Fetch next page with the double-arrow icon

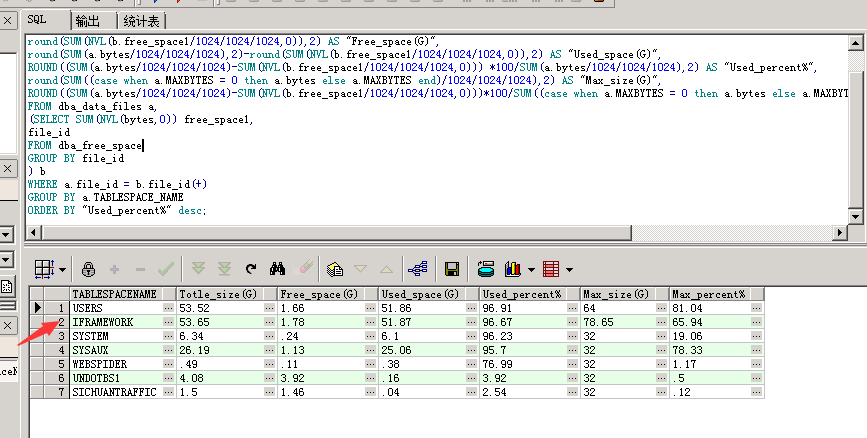[198, 269]
